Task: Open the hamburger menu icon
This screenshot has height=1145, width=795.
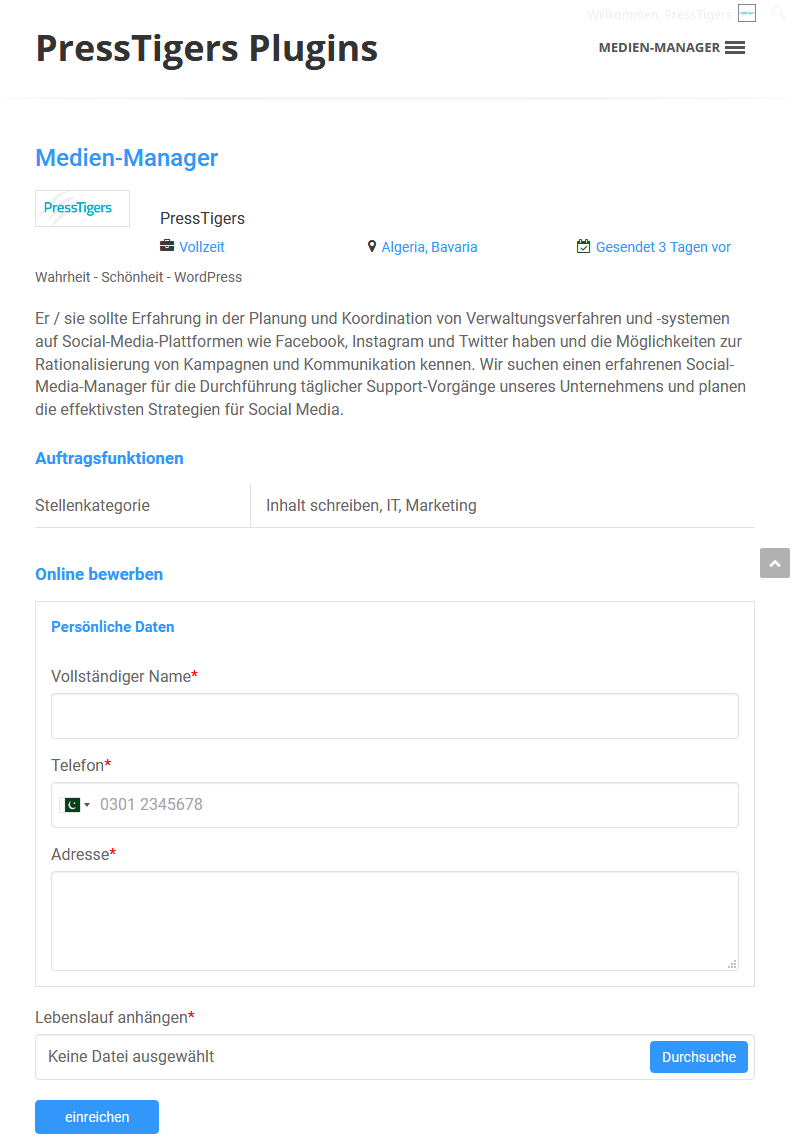Action: [x=734, y=47]
